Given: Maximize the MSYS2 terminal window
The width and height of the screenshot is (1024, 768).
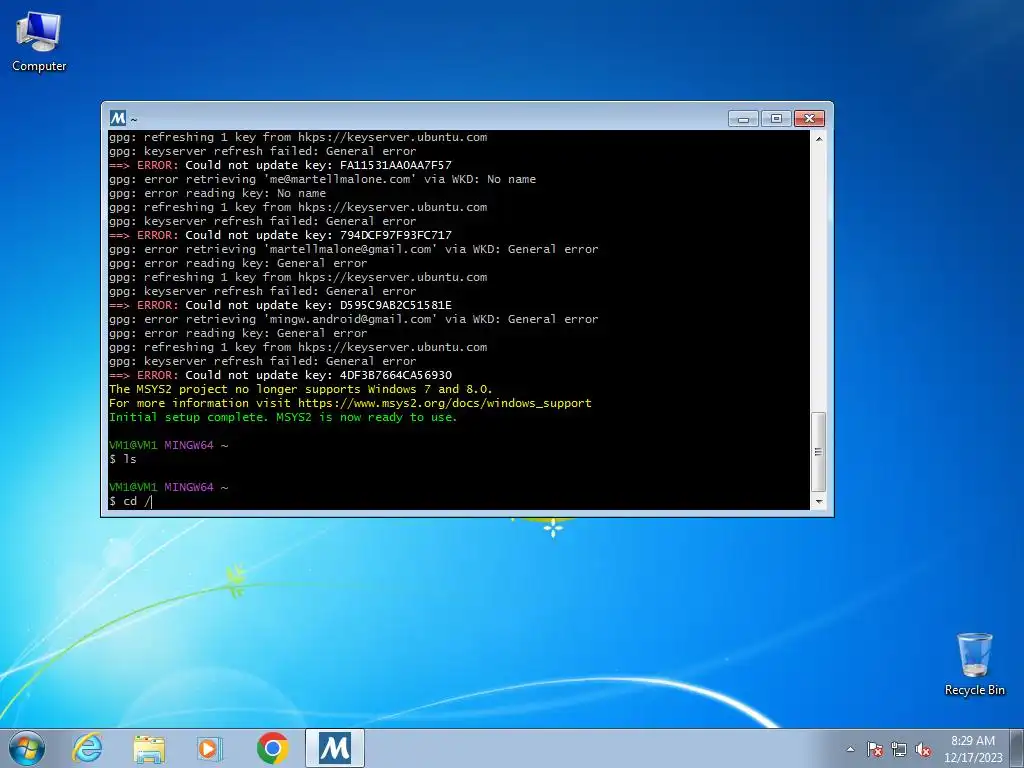Looking at the screenshot, I should [x=776, y=118].
